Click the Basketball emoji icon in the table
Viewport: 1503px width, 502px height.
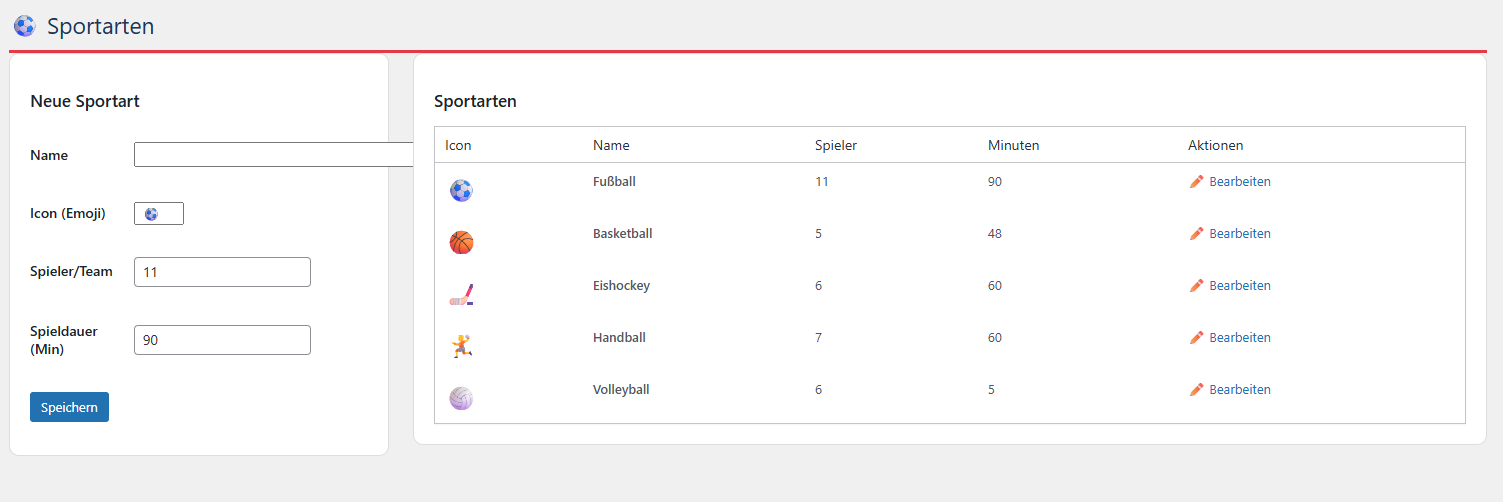point(461,242)
